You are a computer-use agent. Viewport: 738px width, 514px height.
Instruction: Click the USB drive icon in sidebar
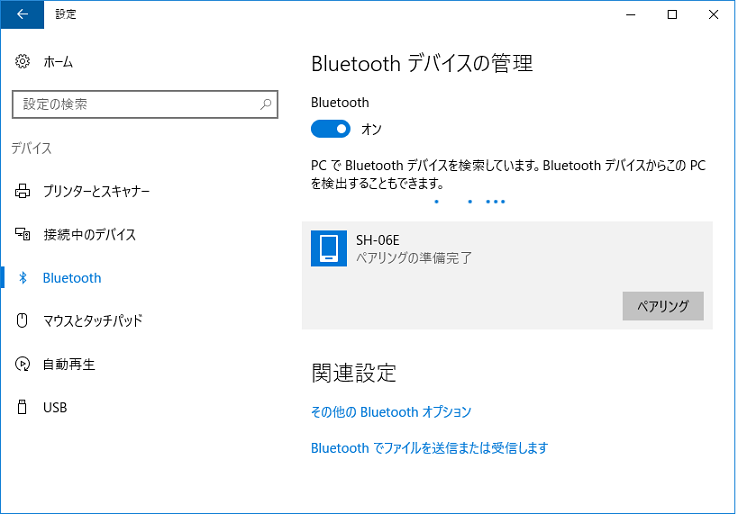pyautogui.click(x=22, y=407)
